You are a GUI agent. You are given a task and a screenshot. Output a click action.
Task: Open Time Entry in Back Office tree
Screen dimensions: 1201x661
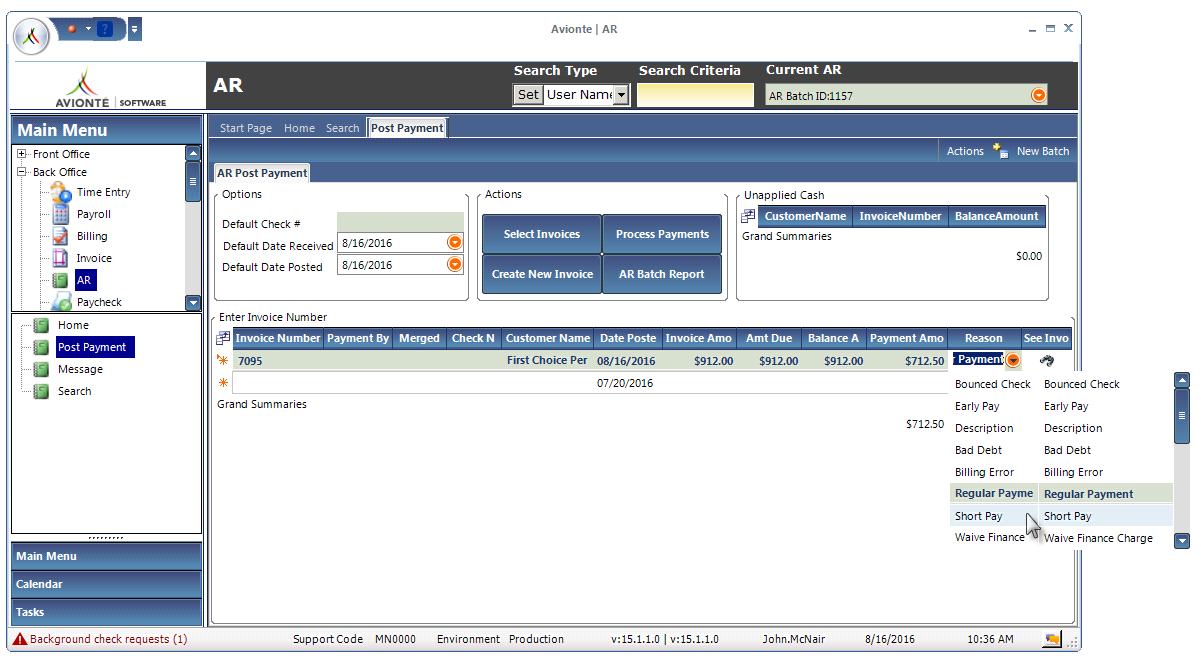click(x=103, y=192)
